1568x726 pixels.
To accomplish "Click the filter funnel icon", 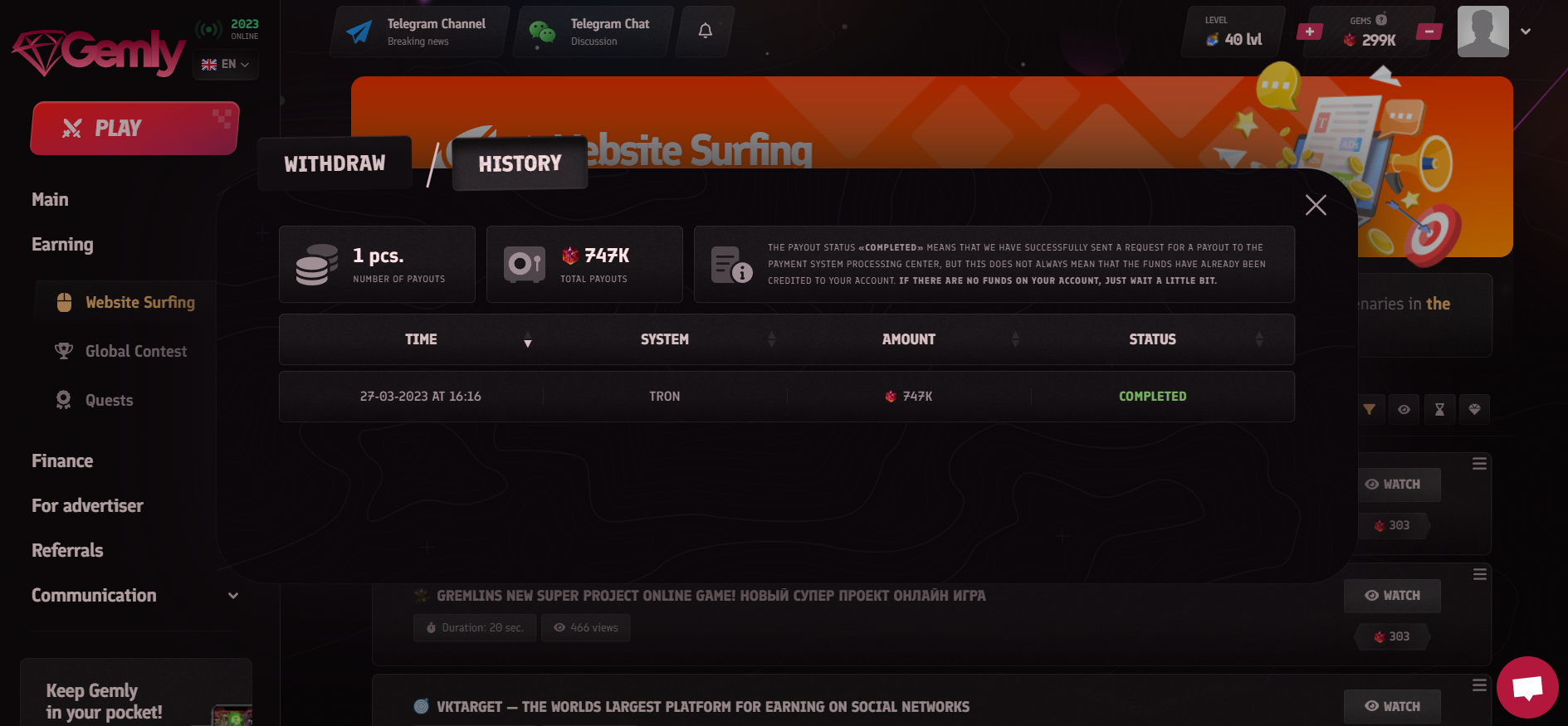I will point(1370,409).
